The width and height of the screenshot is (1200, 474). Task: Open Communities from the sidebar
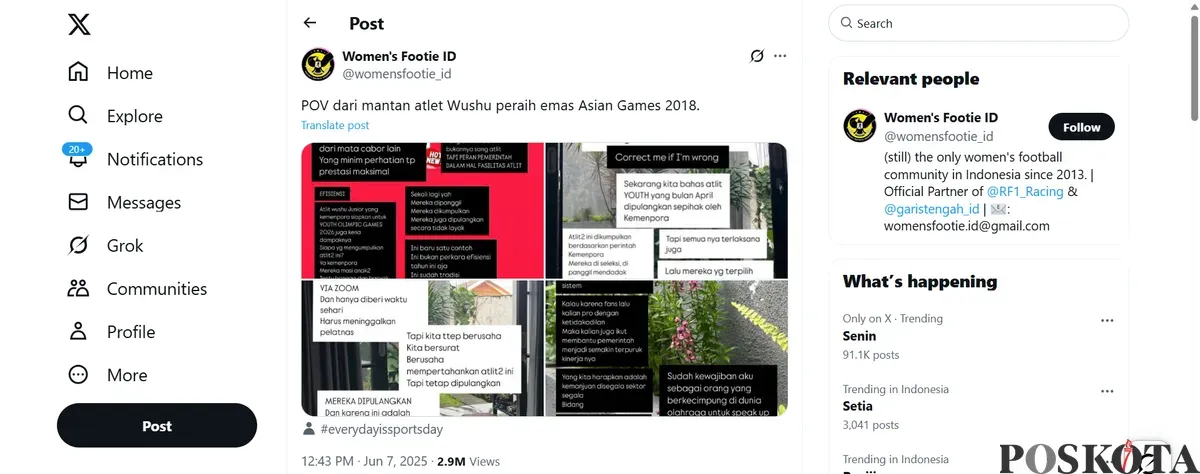pos(78,289)
